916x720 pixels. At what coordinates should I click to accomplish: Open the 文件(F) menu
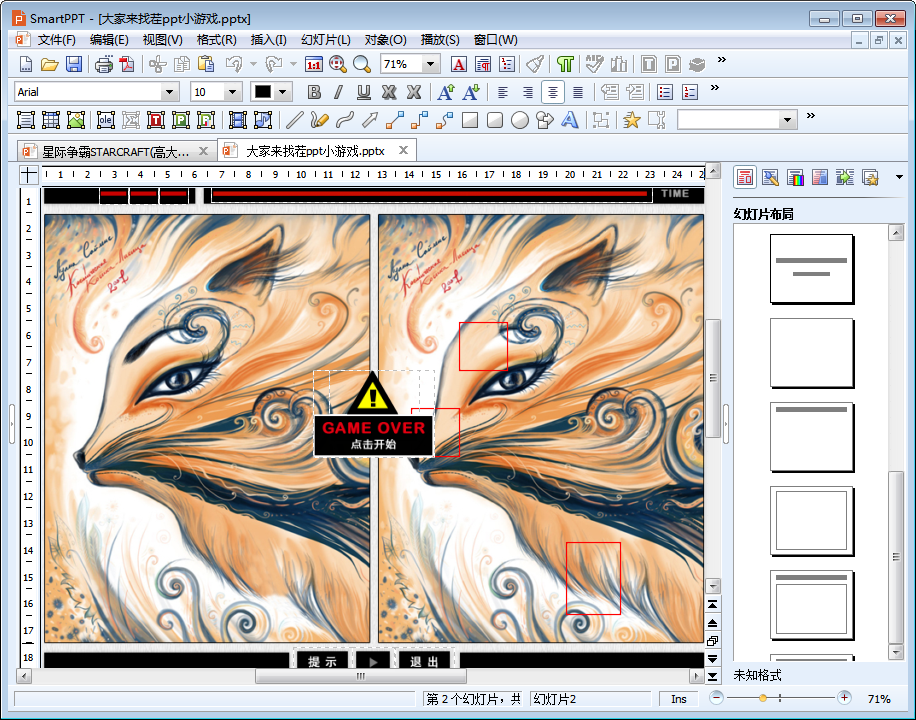pyautogui.click(x=57, y=40)
